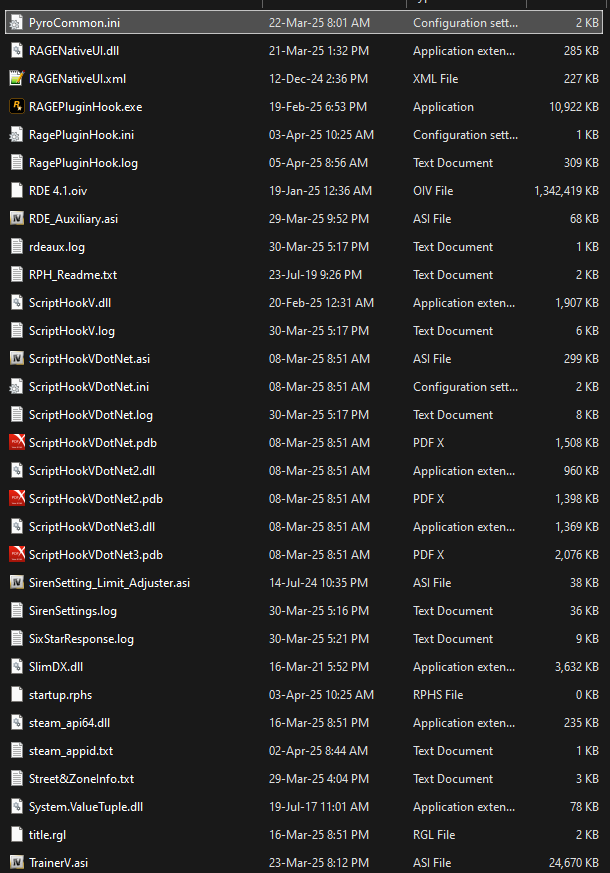
Task: Click the date 14-Jul-24 10:35 PM
Action: (x=318, y=582)
